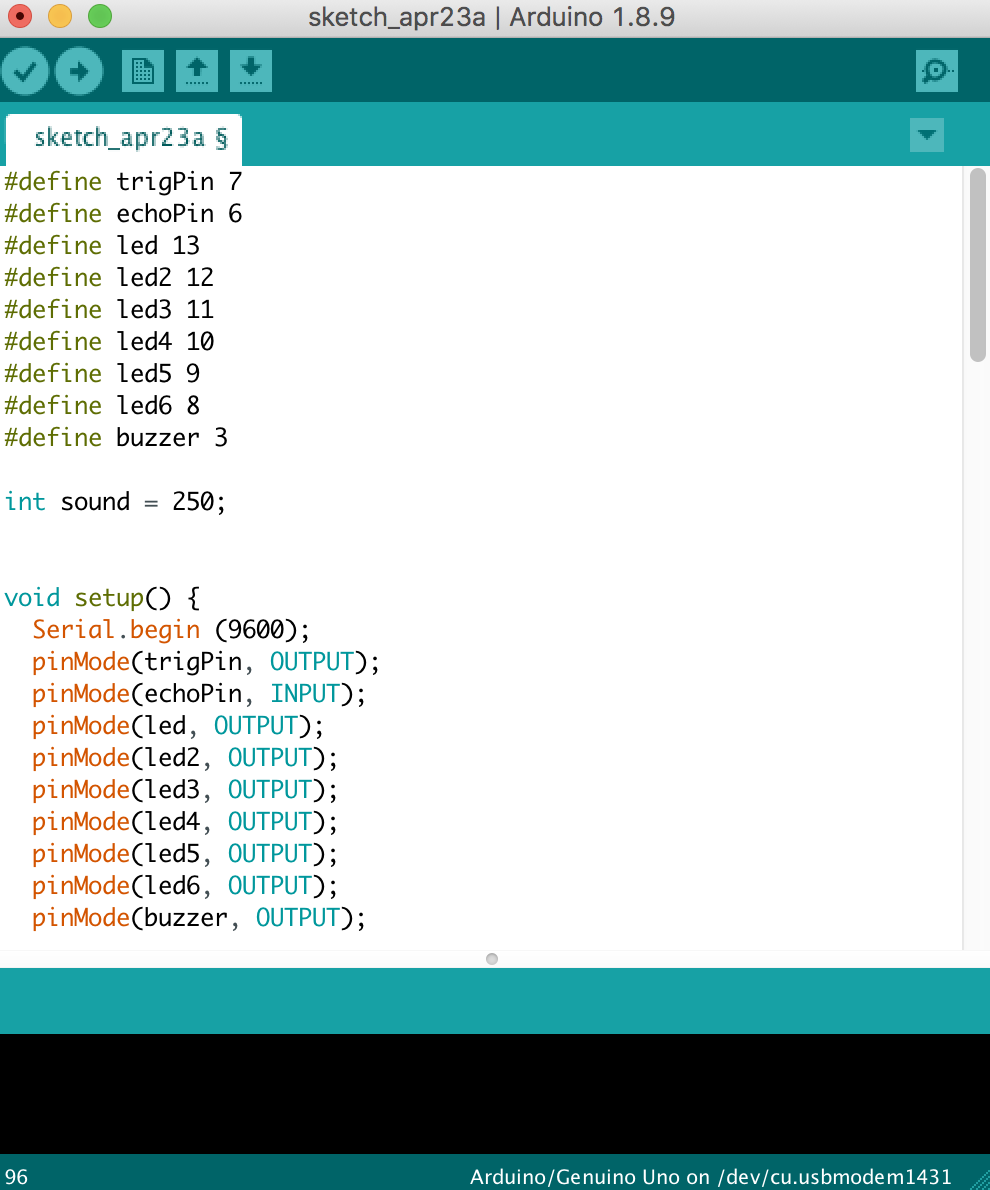
Task: Click the console divider handle dot
Action: click(x=492, y=959)
